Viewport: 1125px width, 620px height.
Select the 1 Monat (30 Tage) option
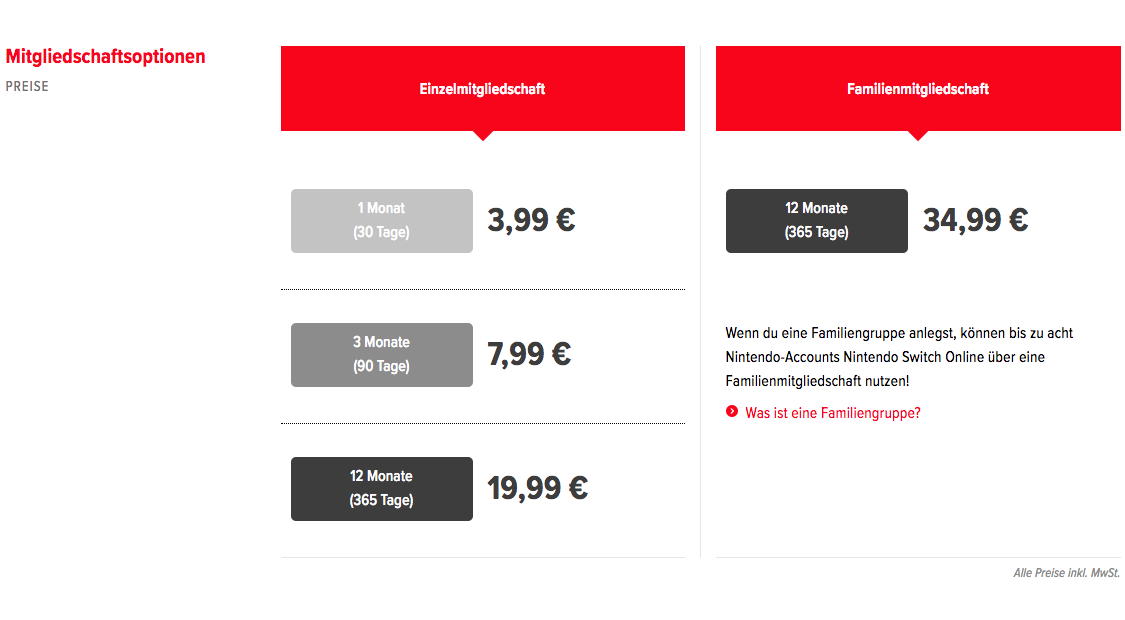[x=382, y=221]
